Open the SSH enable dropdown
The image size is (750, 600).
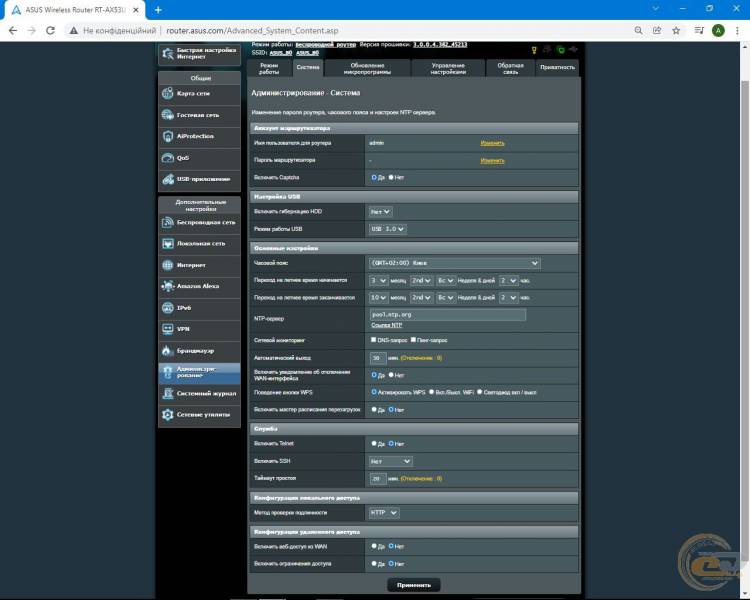[390, 461]
